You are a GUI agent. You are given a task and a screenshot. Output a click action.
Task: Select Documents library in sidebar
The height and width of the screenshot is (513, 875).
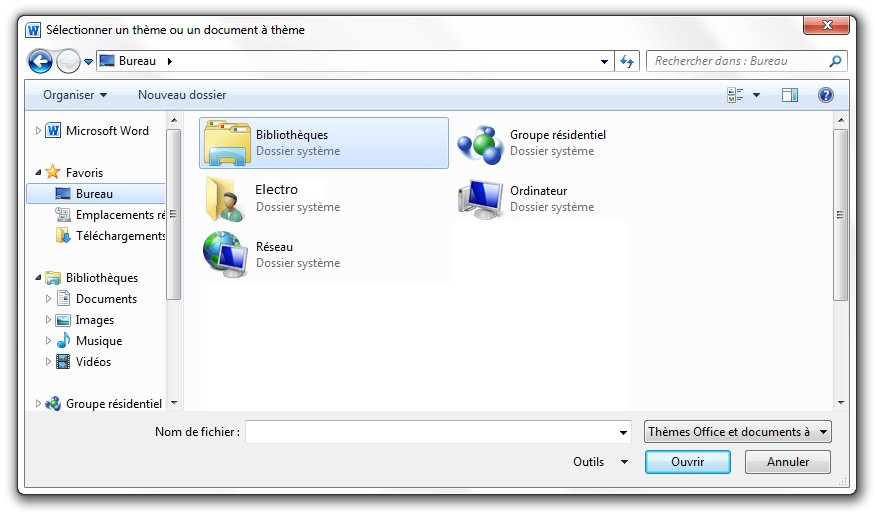(x=106, y=299)
